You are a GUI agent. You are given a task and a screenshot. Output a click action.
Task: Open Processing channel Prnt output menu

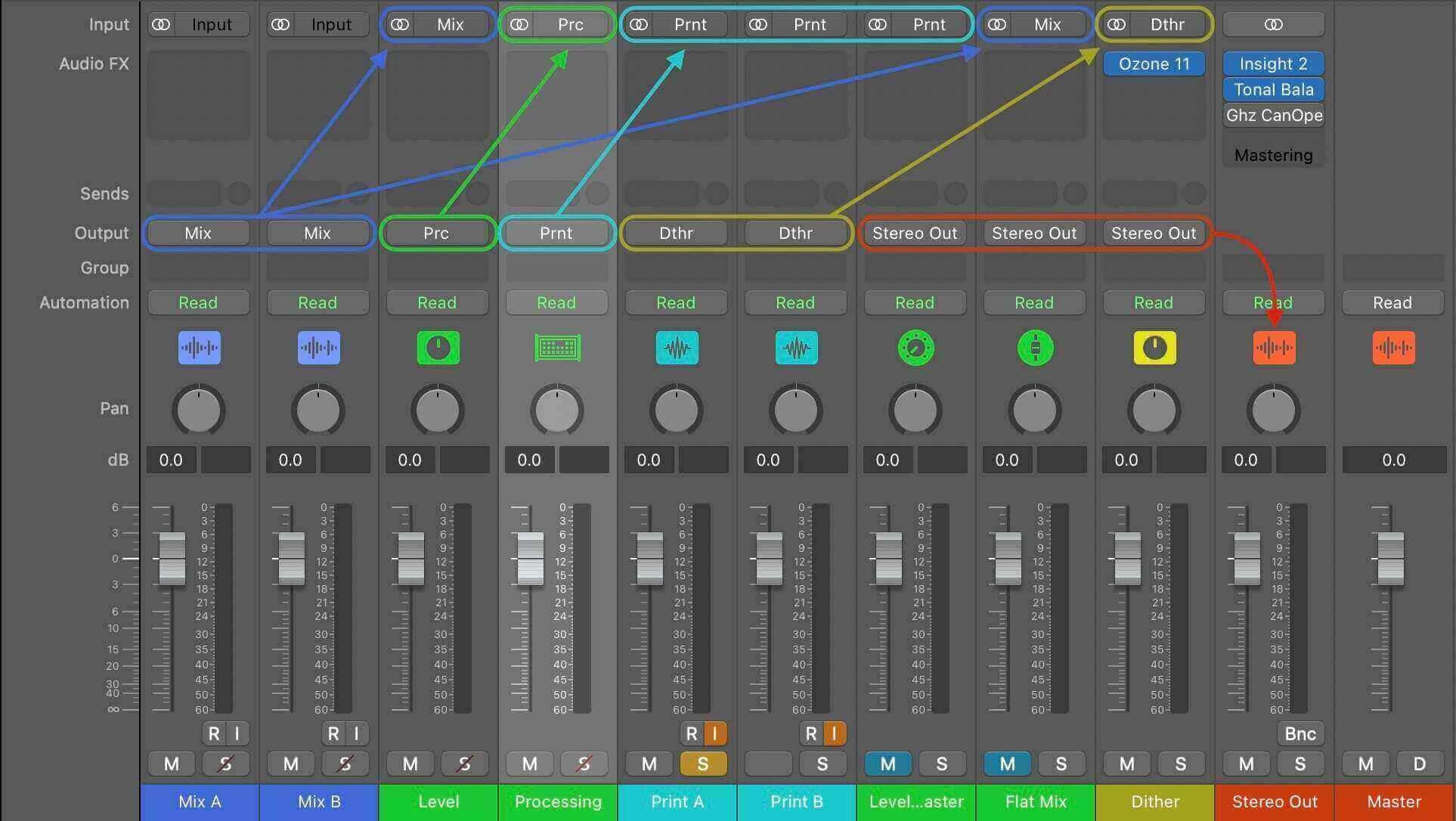(556, 233)
